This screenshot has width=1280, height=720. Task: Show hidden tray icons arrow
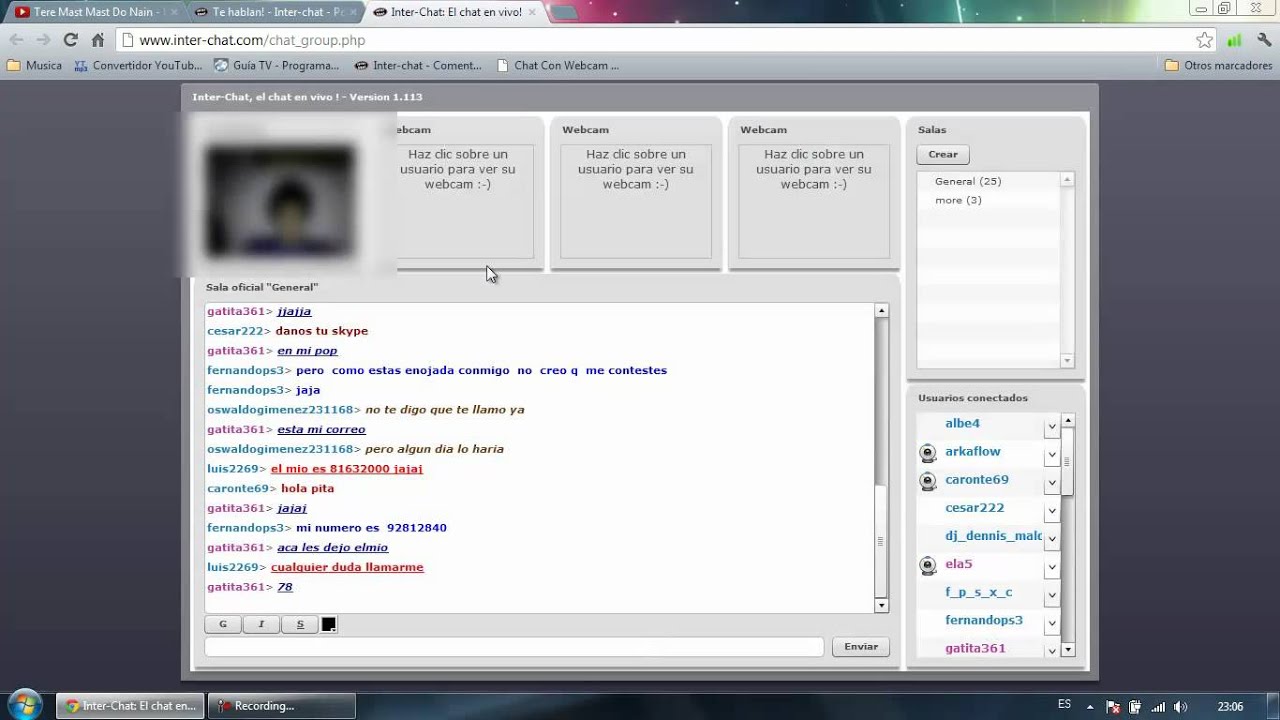click(x=1091, y=706)
